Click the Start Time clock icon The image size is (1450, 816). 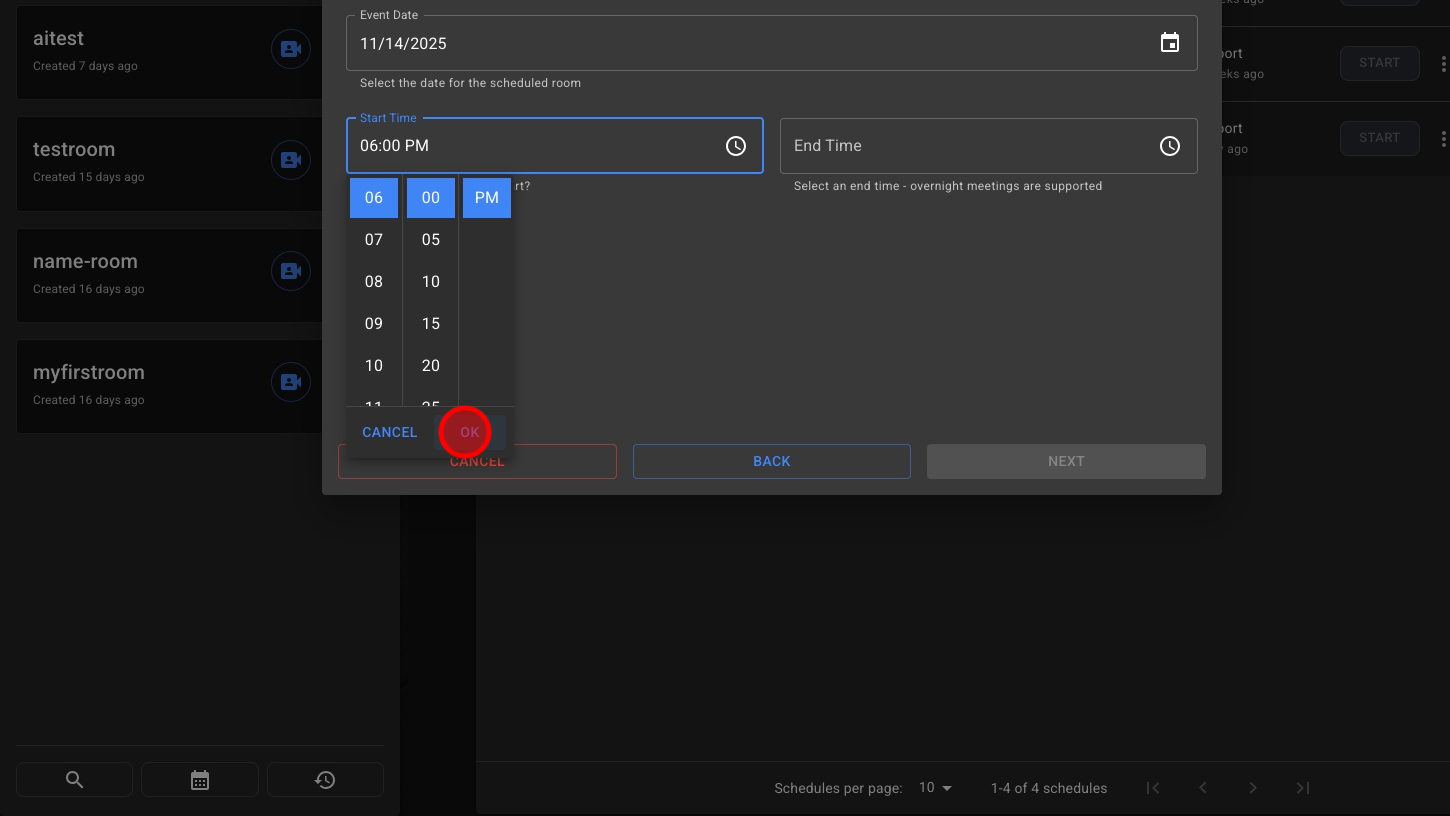735,146
